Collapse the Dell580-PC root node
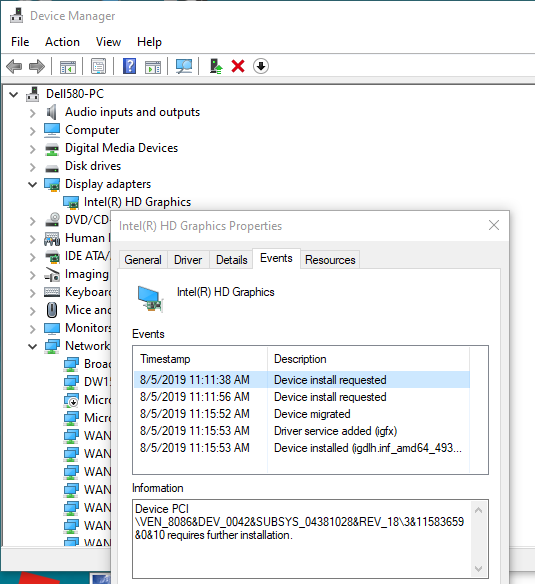Image resolution: width=535 pixels, height=584 pixels. point(13,94)
